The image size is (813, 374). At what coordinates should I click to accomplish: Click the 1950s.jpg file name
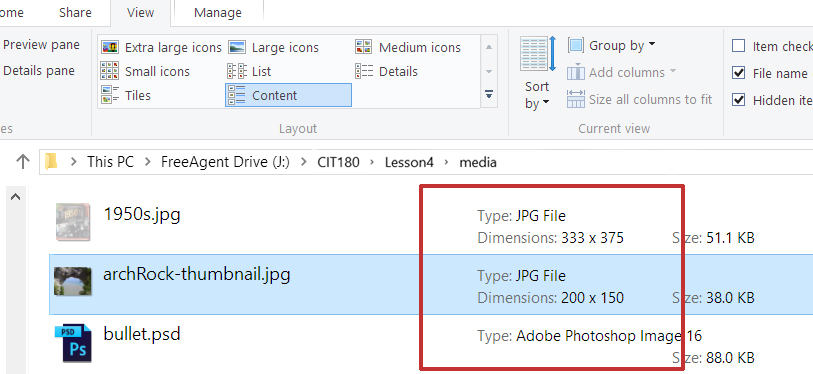point(142,214)
